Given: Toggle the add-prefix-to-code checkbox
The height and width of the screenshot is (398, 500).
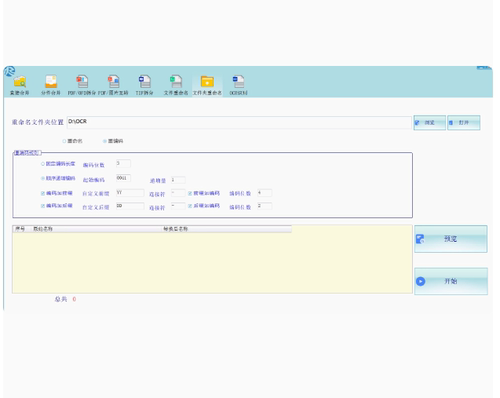Looking at the screenshot, I should click(x=57, y=193).
